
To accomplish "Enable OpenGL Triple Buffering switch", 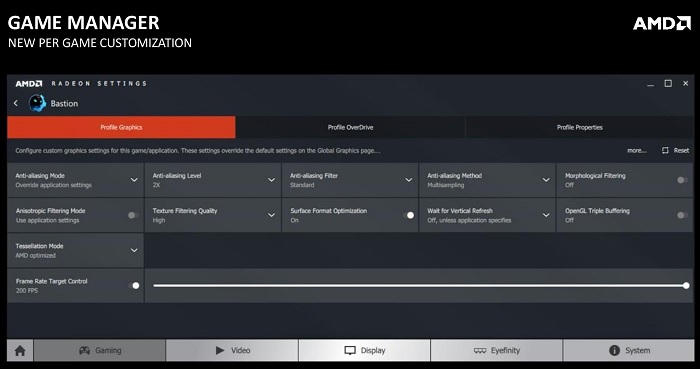I will pos(682,215).
